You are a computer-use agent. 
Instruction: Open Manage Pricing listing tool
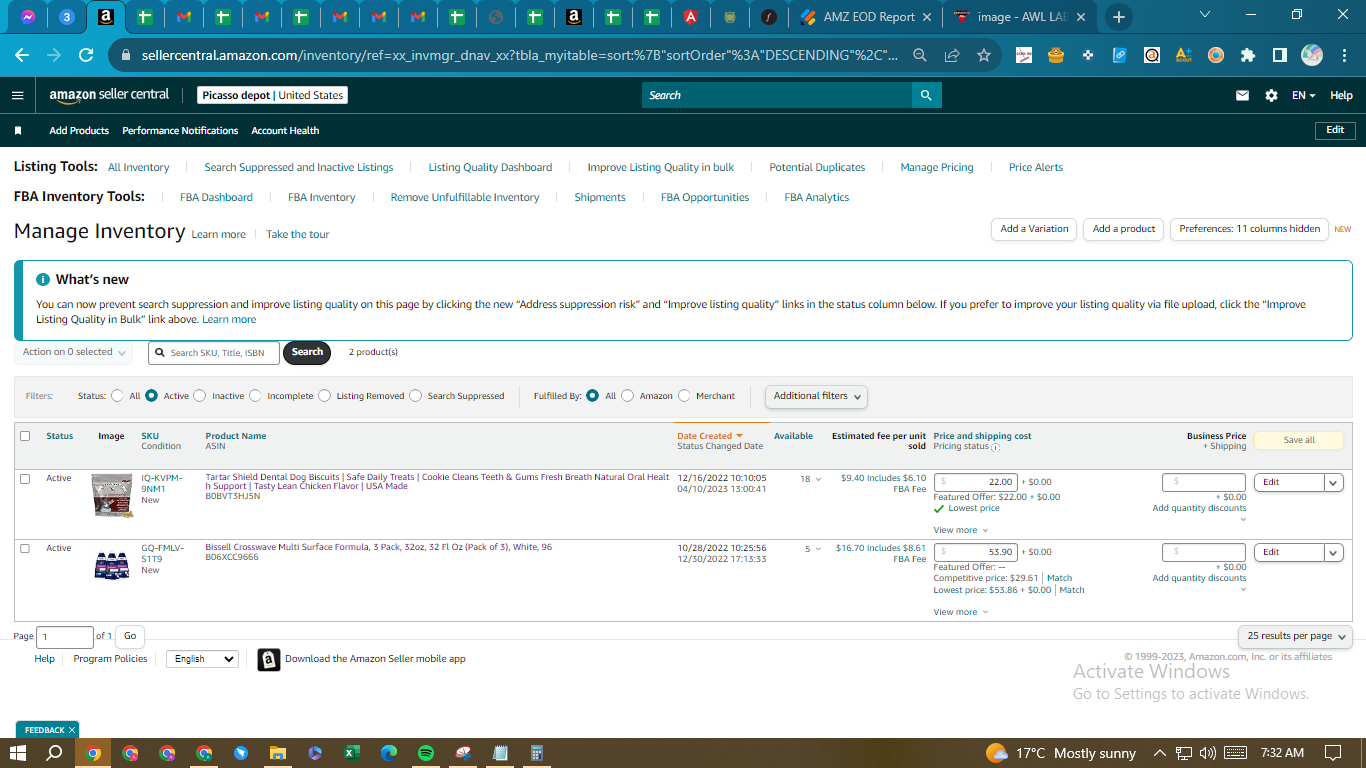(x=936, y=168)
